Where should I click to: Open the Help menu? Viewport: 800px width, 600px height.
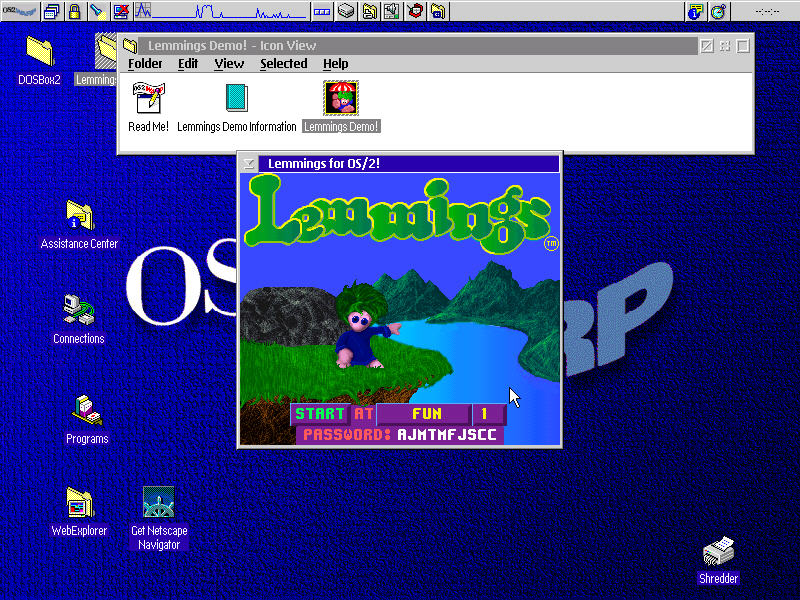tap(335, 64)
